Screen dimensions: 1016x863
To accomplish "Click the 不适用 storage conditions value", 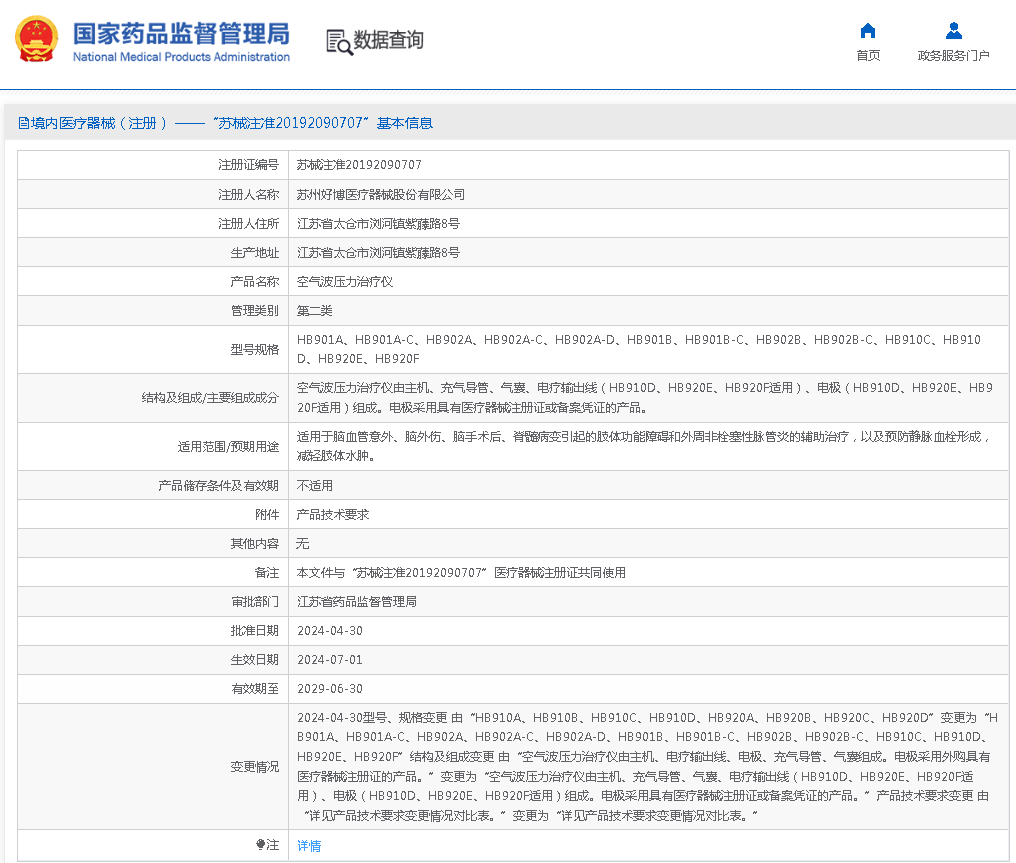I will point(314,486).
